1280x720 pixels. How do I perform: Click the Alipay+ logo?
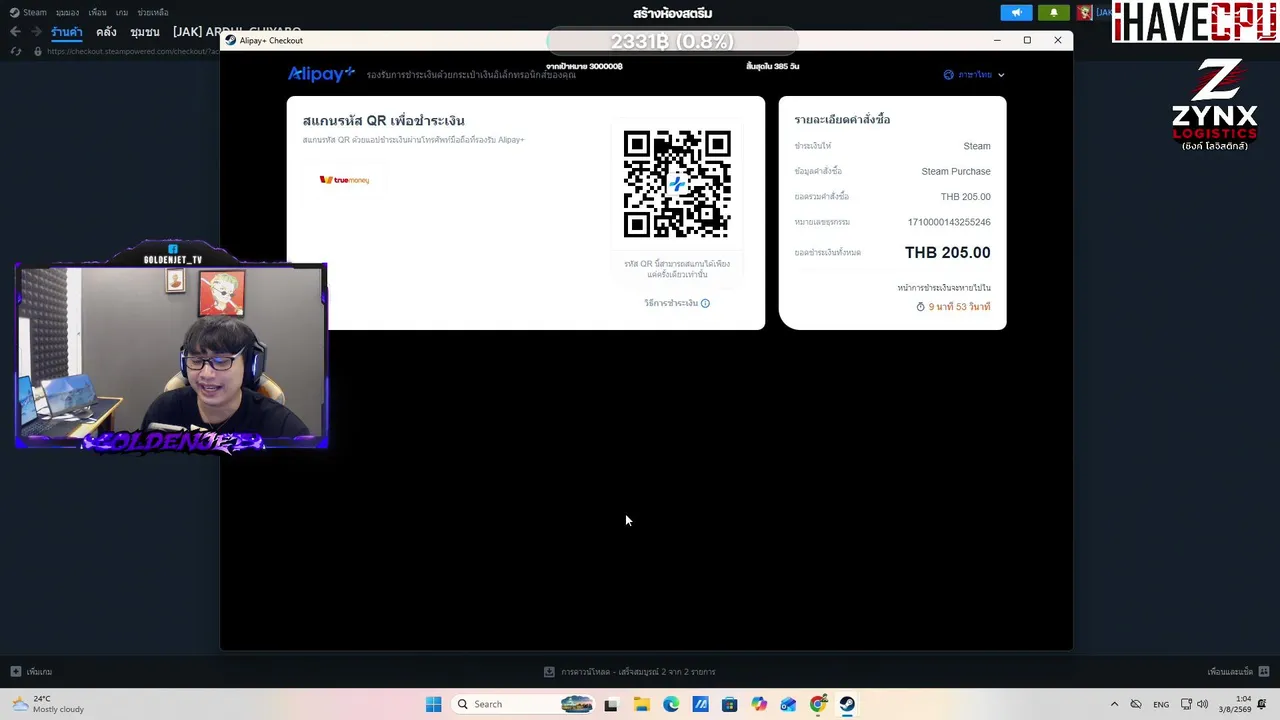click(x=321, y=74)
